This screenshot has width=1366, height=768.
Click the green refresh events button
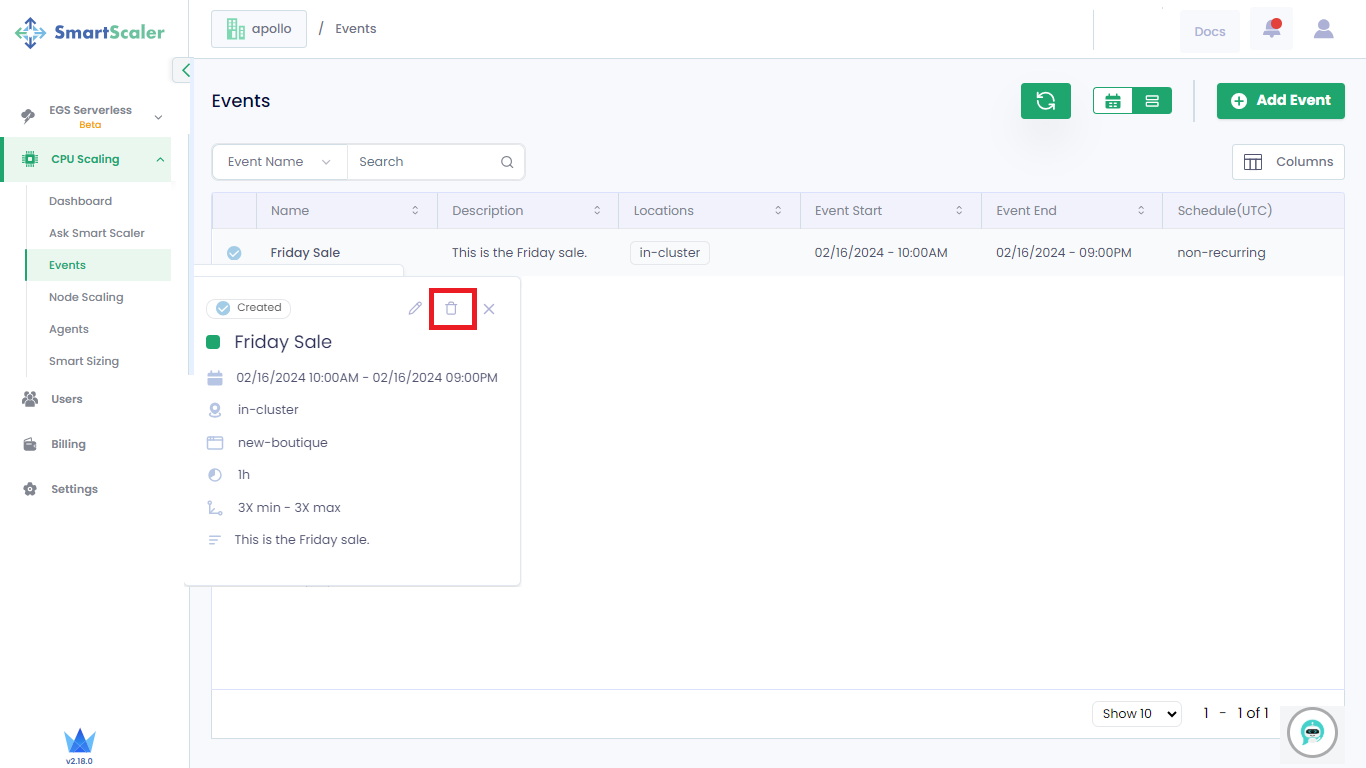coord(1045,101)
